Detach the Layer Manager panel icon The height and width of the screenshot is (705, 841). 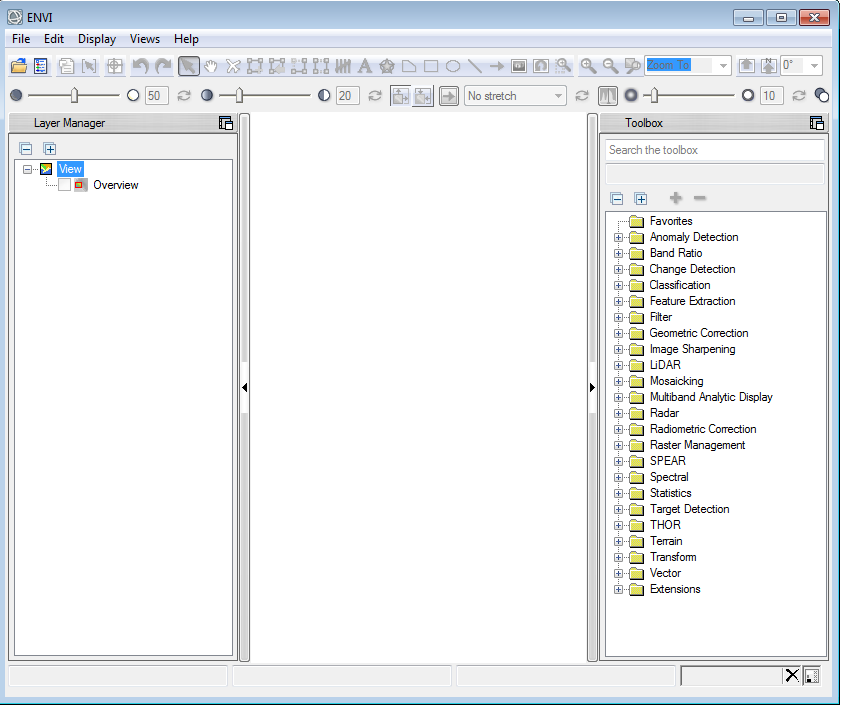pos(226,123)
